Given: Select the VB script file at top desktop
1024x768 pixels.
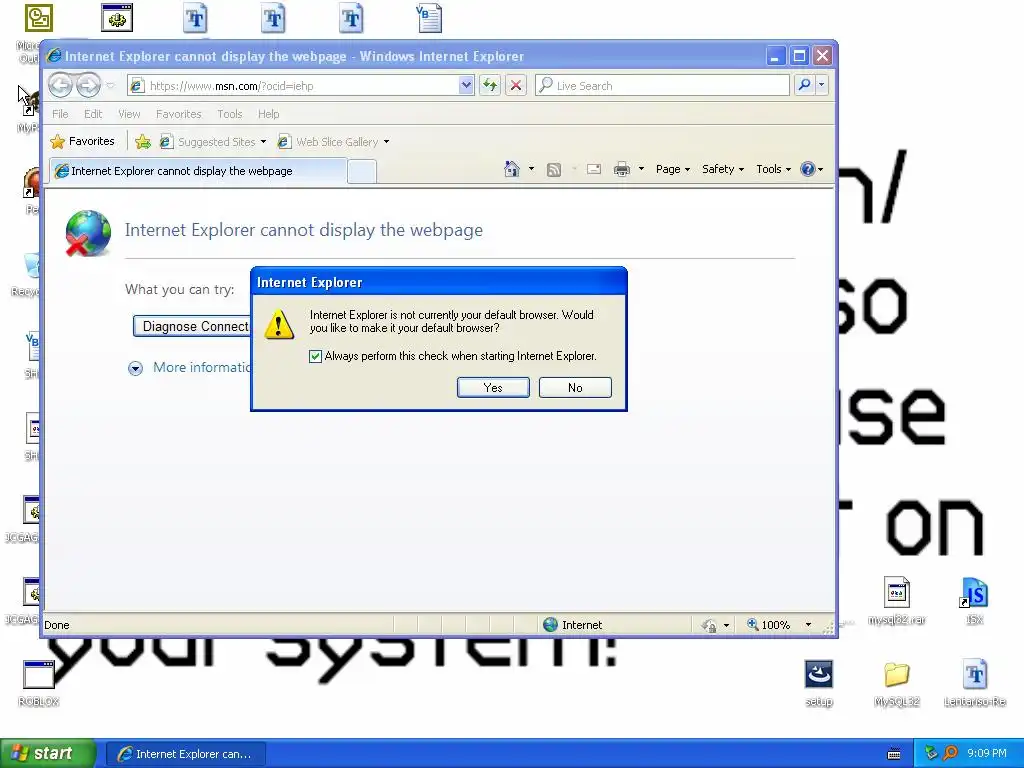Looking at the screenshot, I should click(x=429, y=18).
